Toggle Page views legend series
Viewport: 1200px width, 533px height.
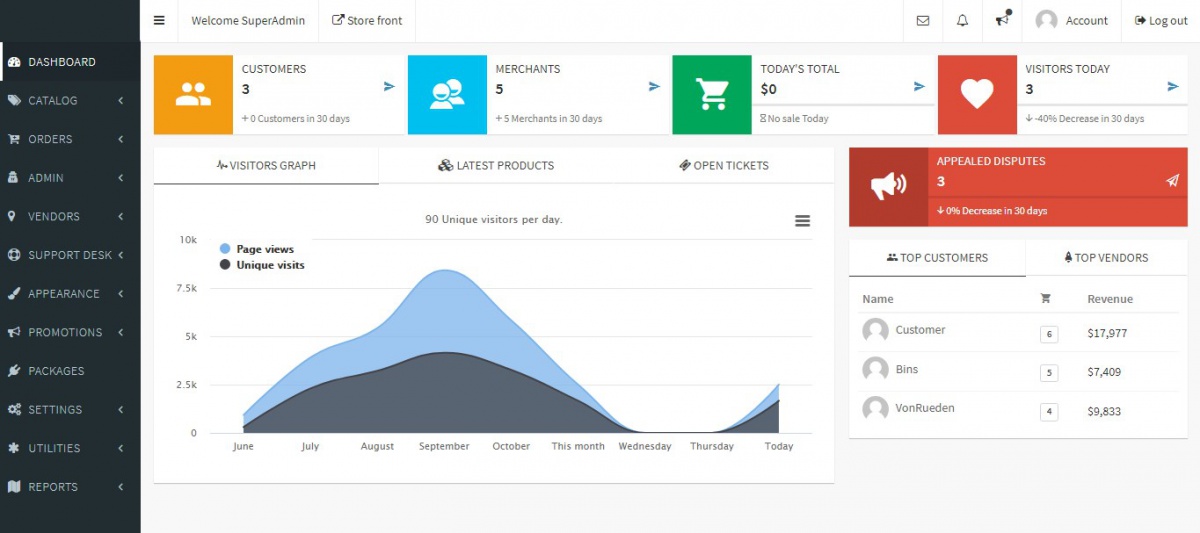pyautogui.click(x=264, y=249)
